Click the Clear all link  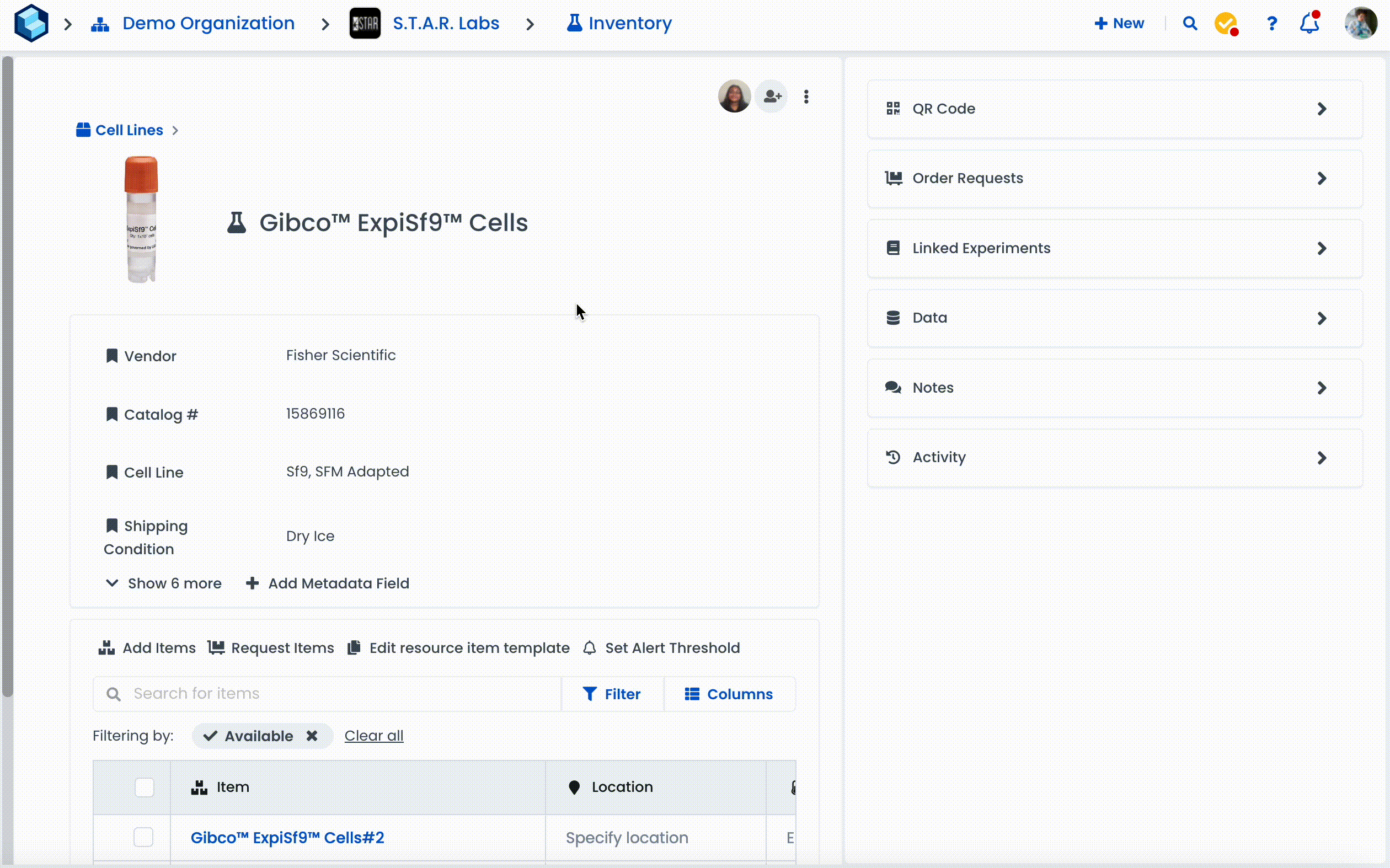point(374,736)
